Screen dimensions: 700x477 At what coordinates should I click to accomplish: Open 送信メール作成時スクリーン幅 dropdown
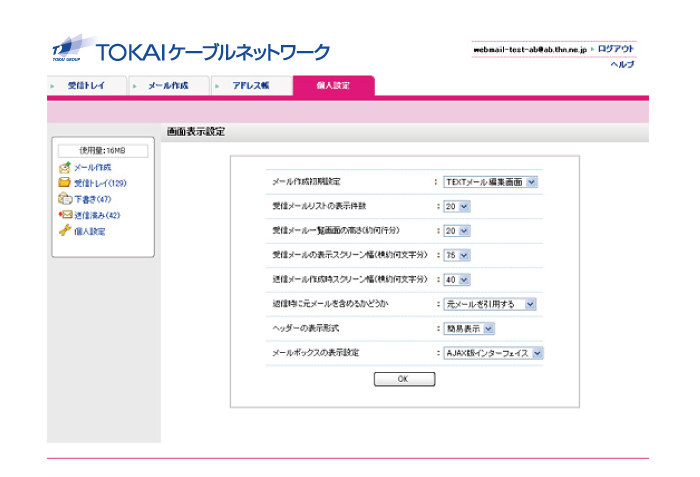(x=457, y=280)
